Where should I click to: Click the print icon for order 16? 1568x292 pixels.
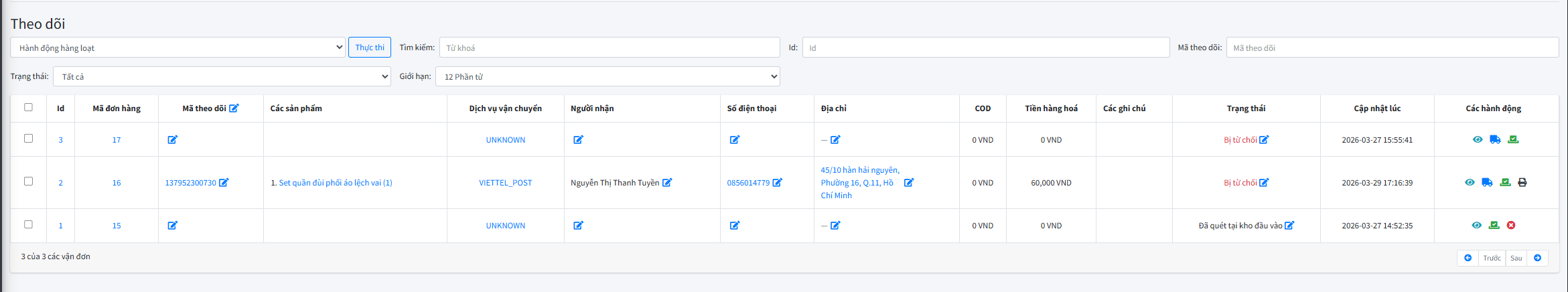pos(1522,182)
